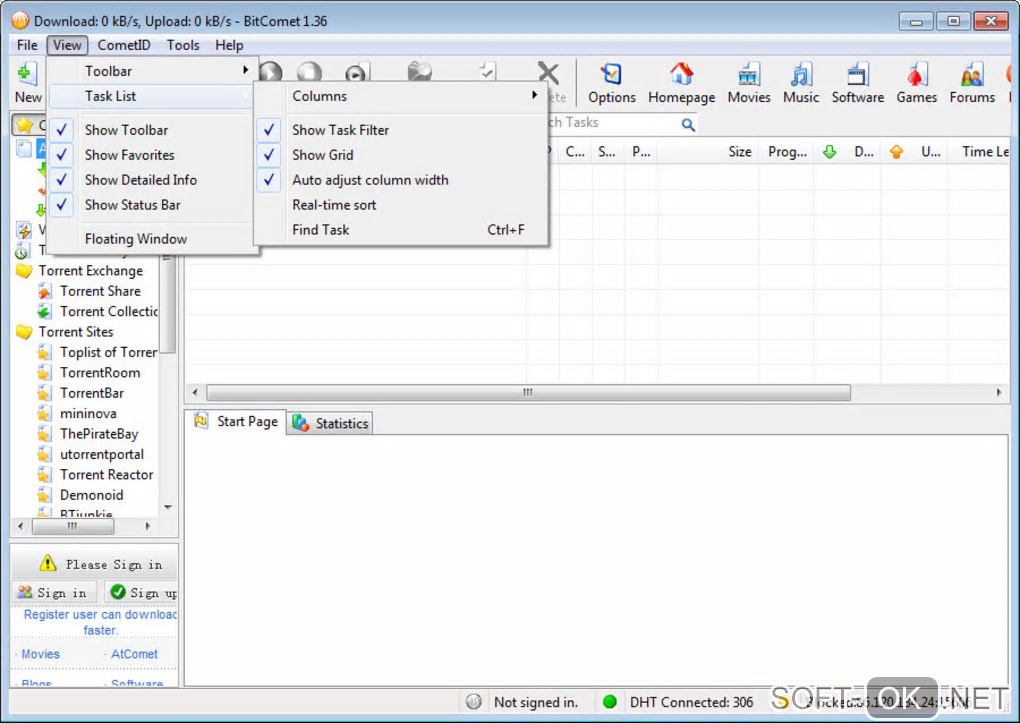The image size is (1020, 723).
Task: Open the Help menu
Action: (229, 45)
